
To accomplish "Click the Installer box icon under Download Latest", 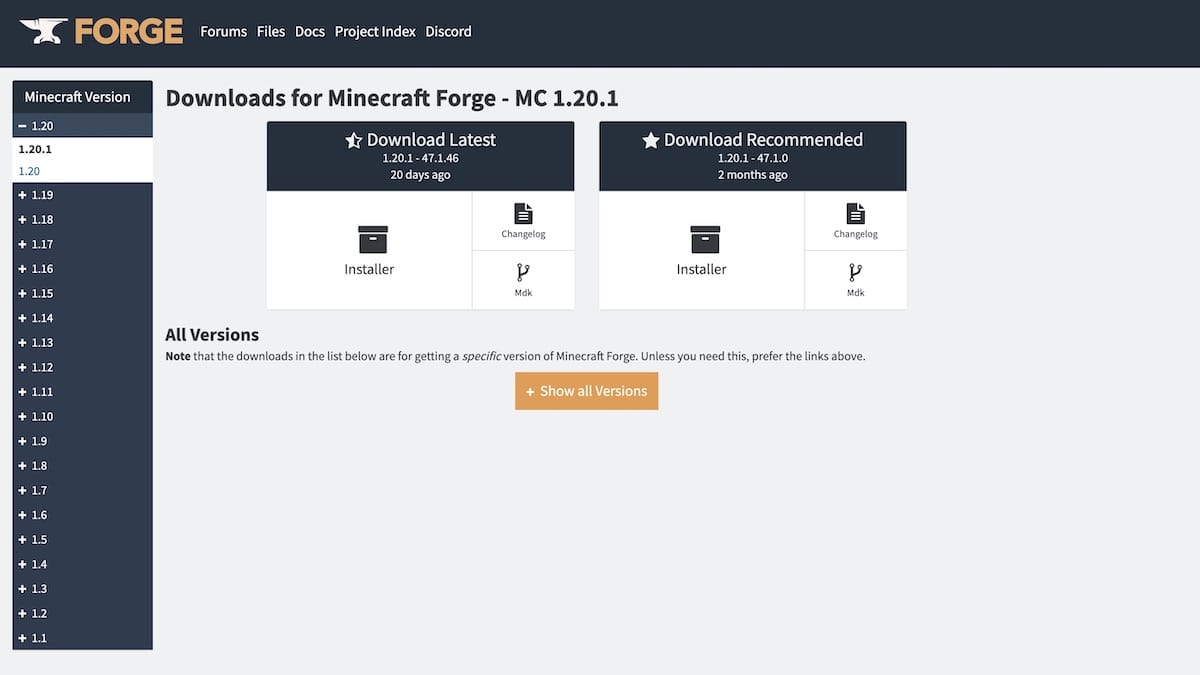I will 372,239.
